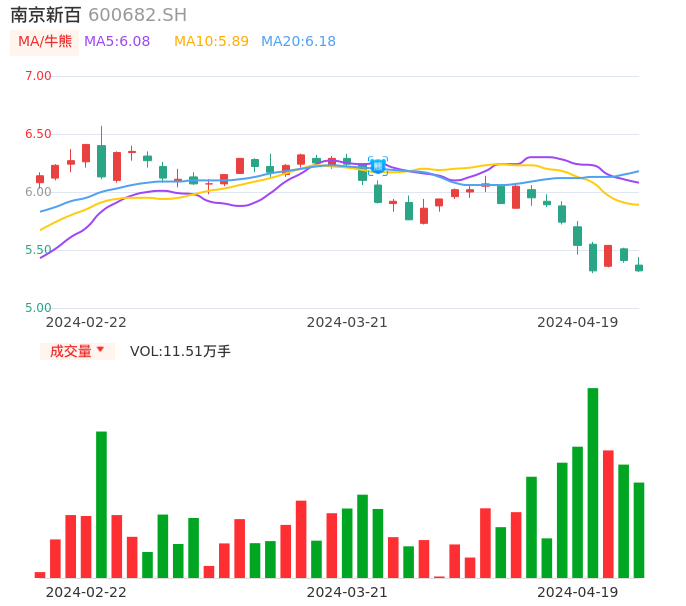
Task: Click the 6.50 price axis label
Action: [x=38, y=134]
